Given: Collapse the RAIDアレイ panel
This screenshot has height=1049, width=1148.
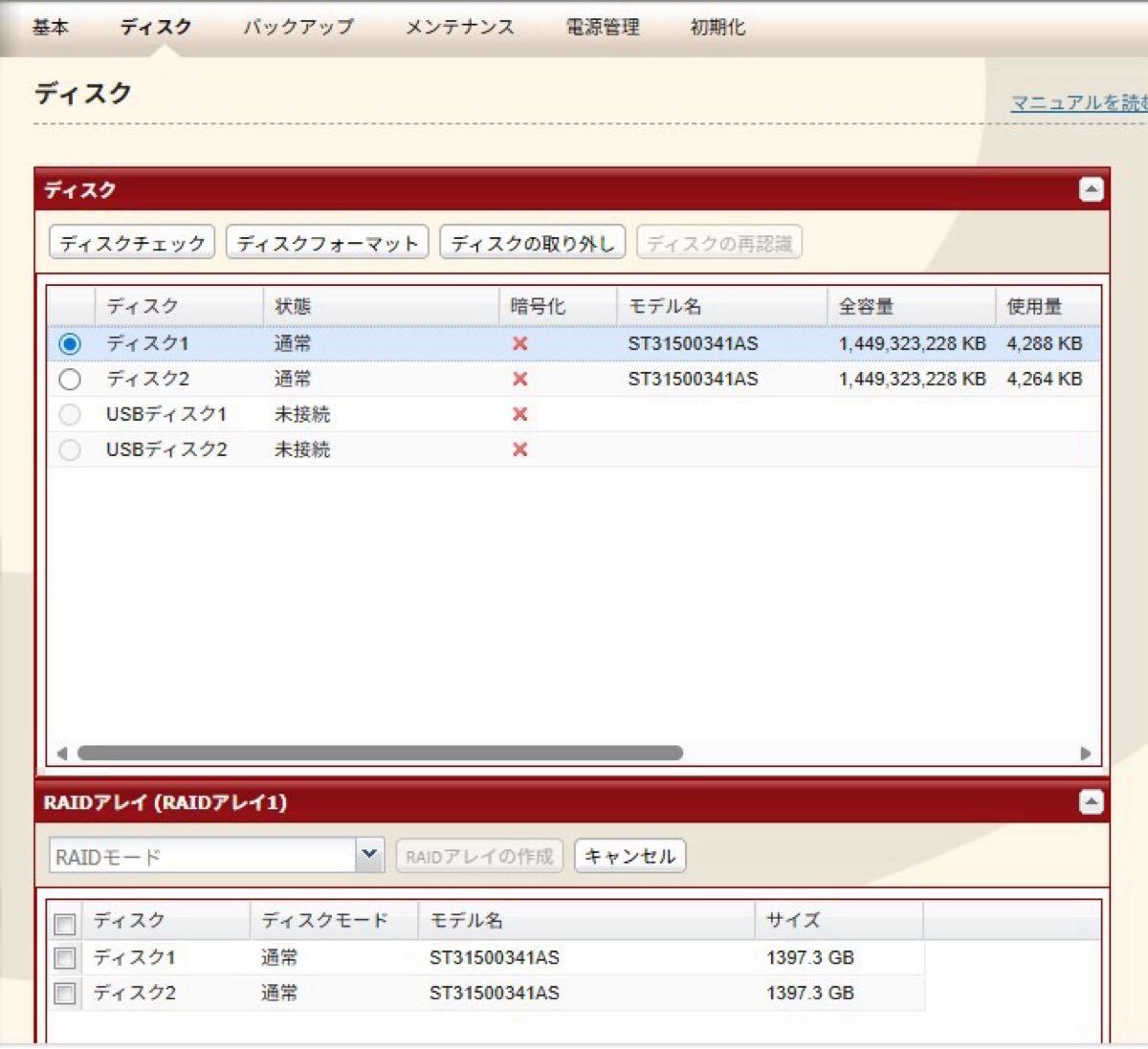Looking at the screenshot, I should coord(1091,801).
